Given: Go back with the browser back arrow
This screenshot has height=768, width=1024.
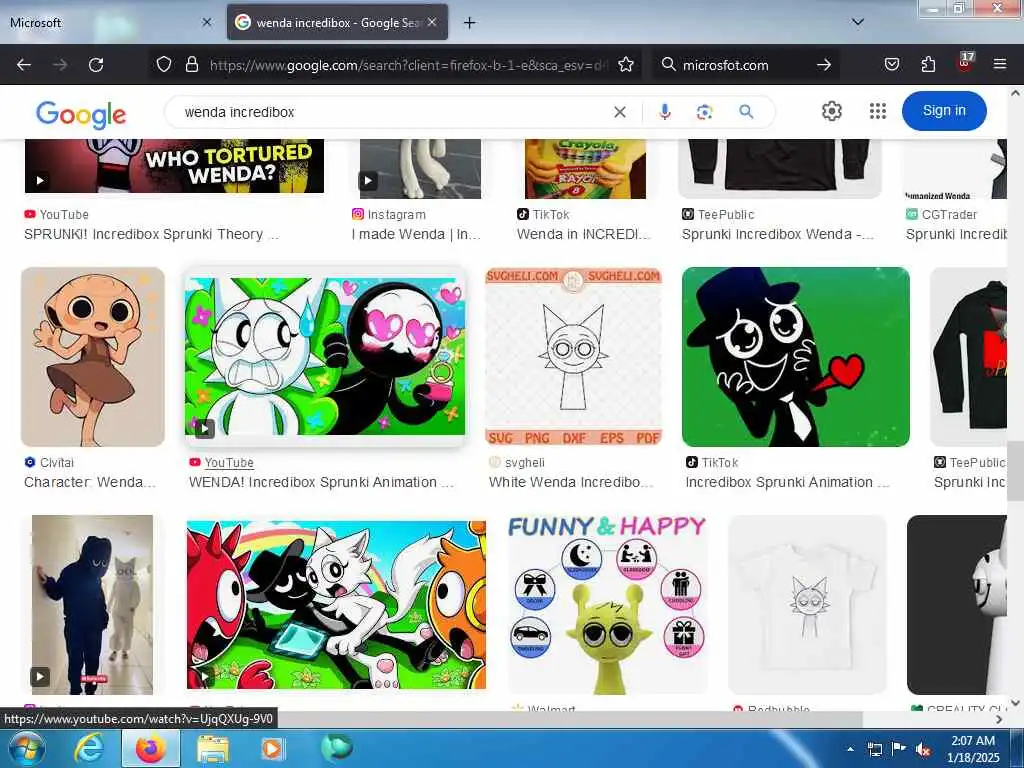Looking at the screenshot, I should (24, 65).
